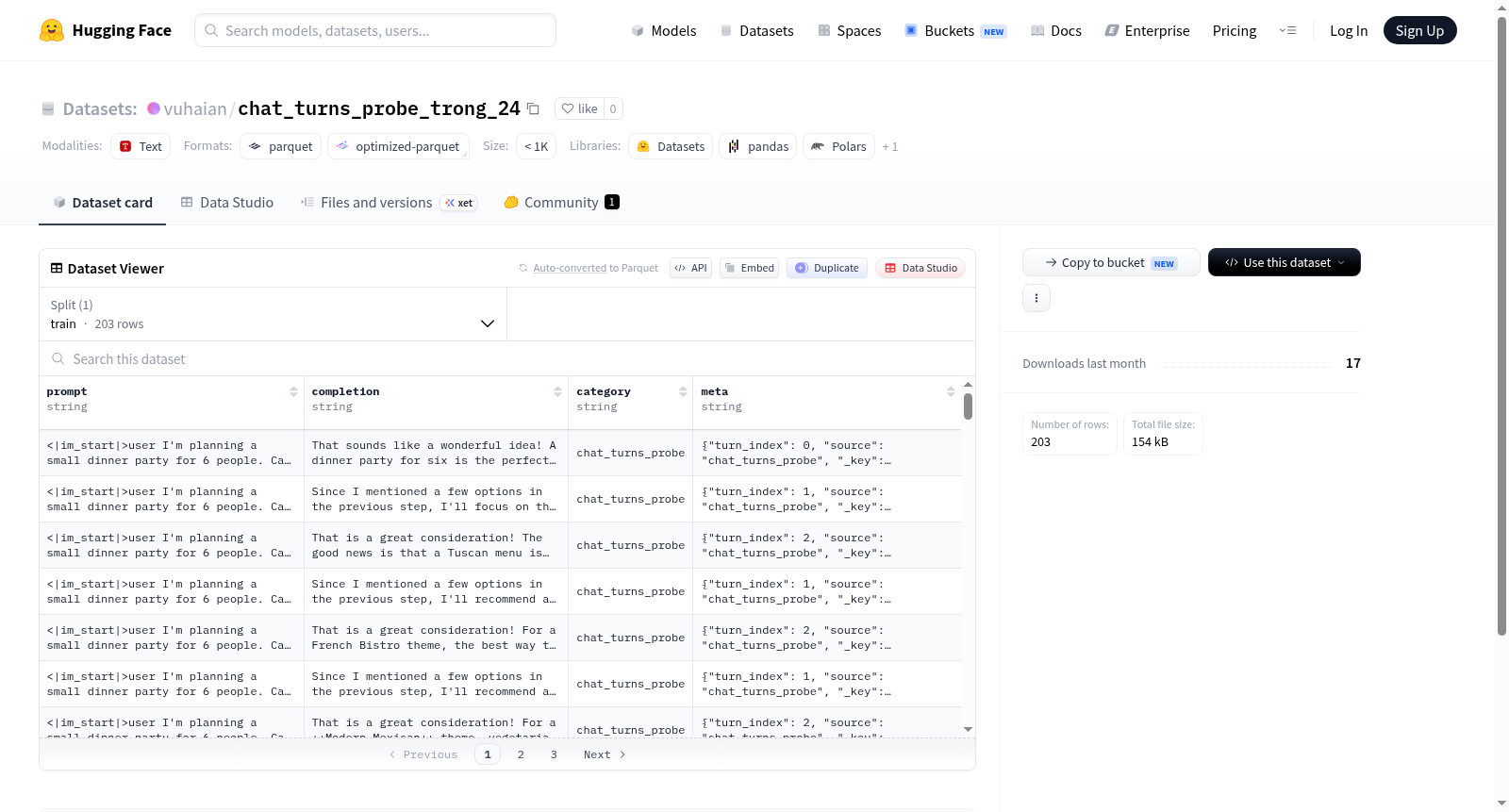Click the Hugging Face logo icon
The image size is (1509, 812).
coord(52,30)
